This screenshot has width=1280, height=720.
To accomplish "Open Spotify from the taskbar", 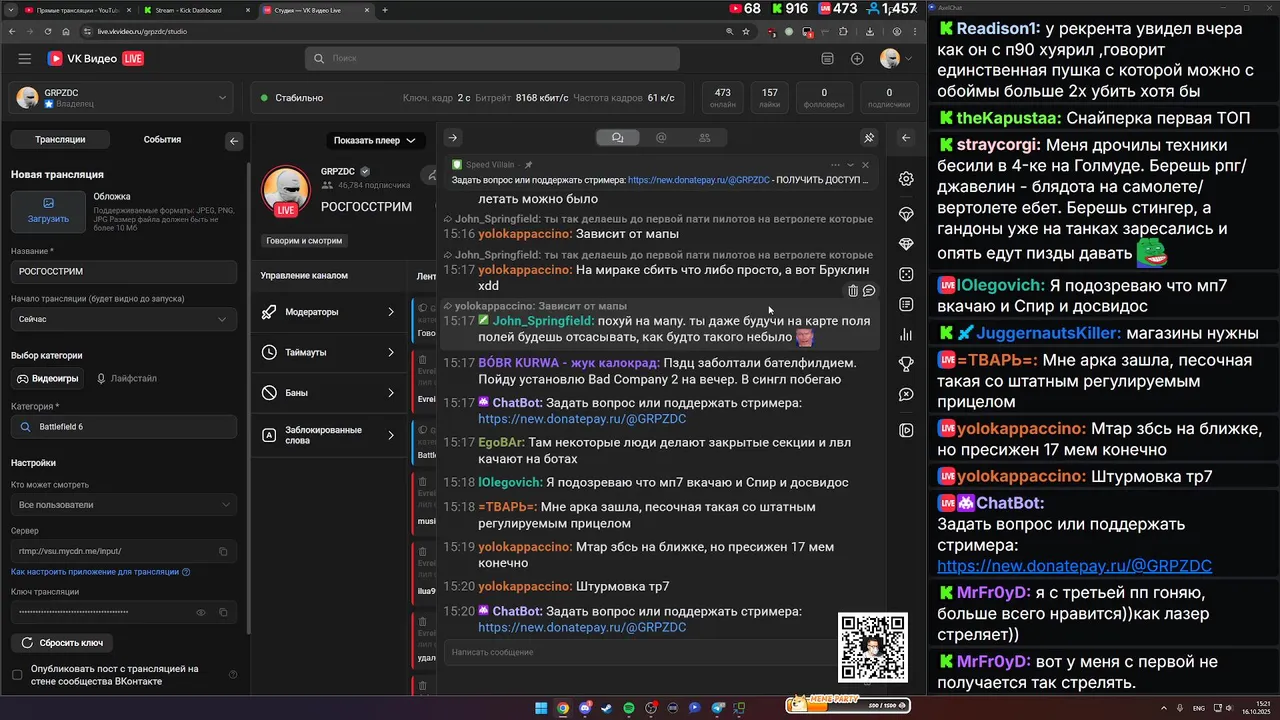I will point(629,708).
